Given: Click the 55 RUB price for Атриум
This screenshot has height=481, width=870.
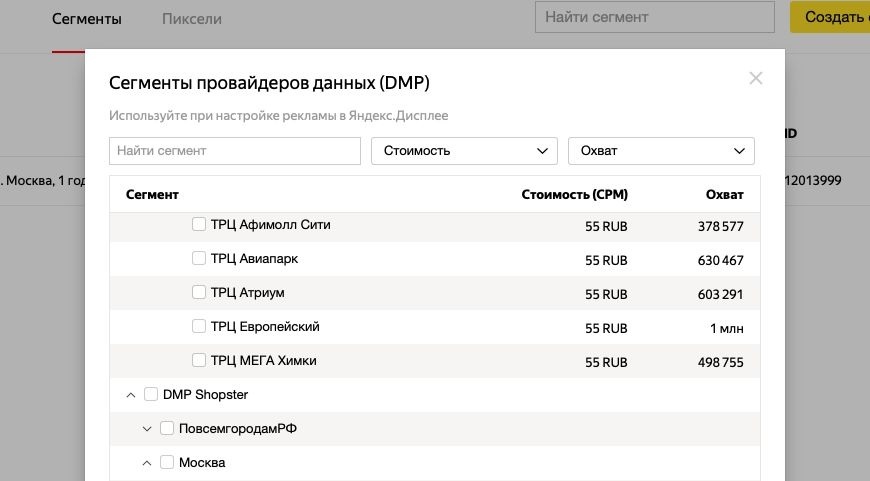Looking at the screenshot, I should (606, 294).
